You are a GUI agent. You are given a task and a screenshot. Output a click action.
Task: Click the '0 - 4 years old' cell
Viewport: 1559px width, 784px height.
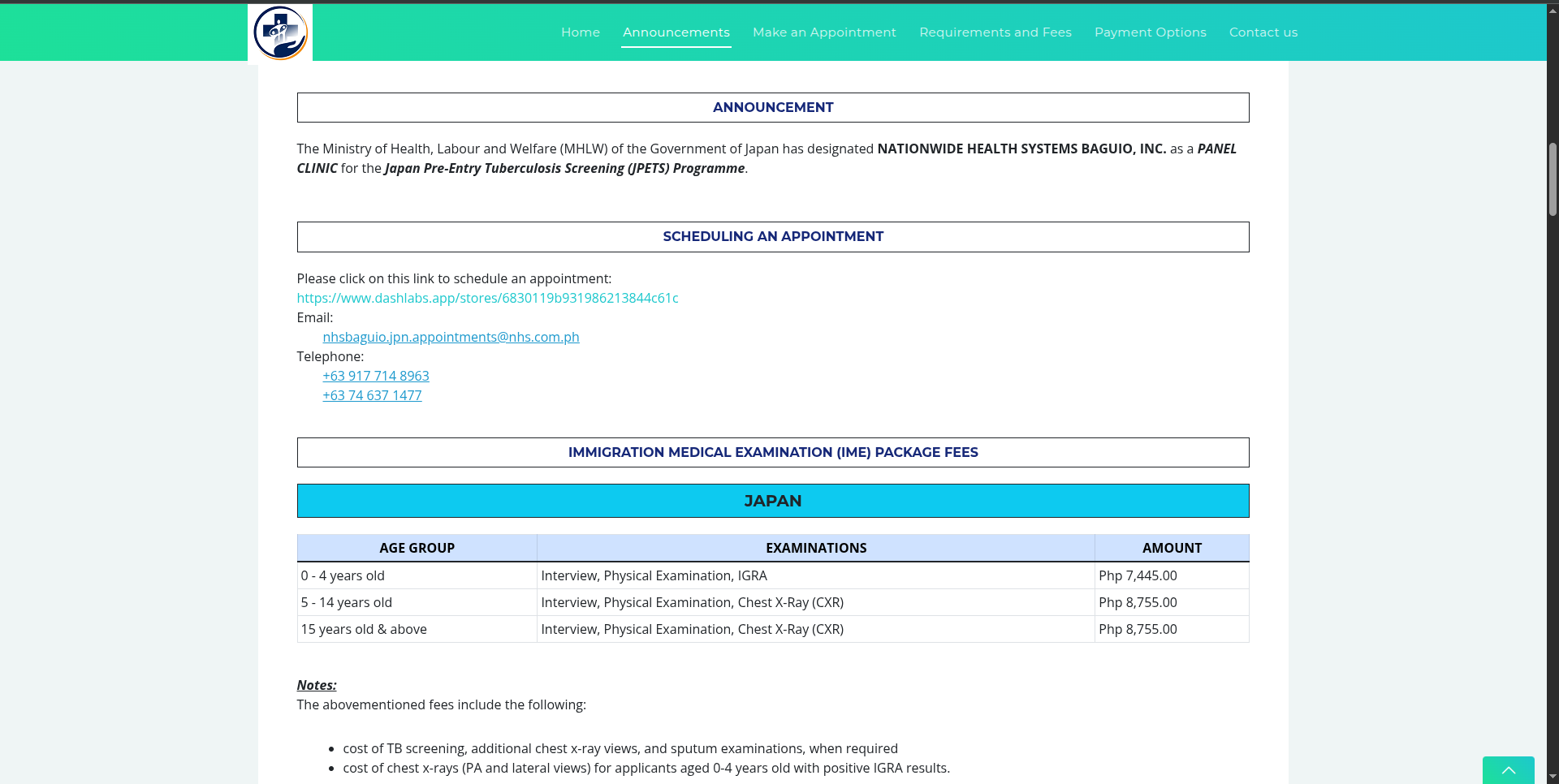[x=417, y=575]
